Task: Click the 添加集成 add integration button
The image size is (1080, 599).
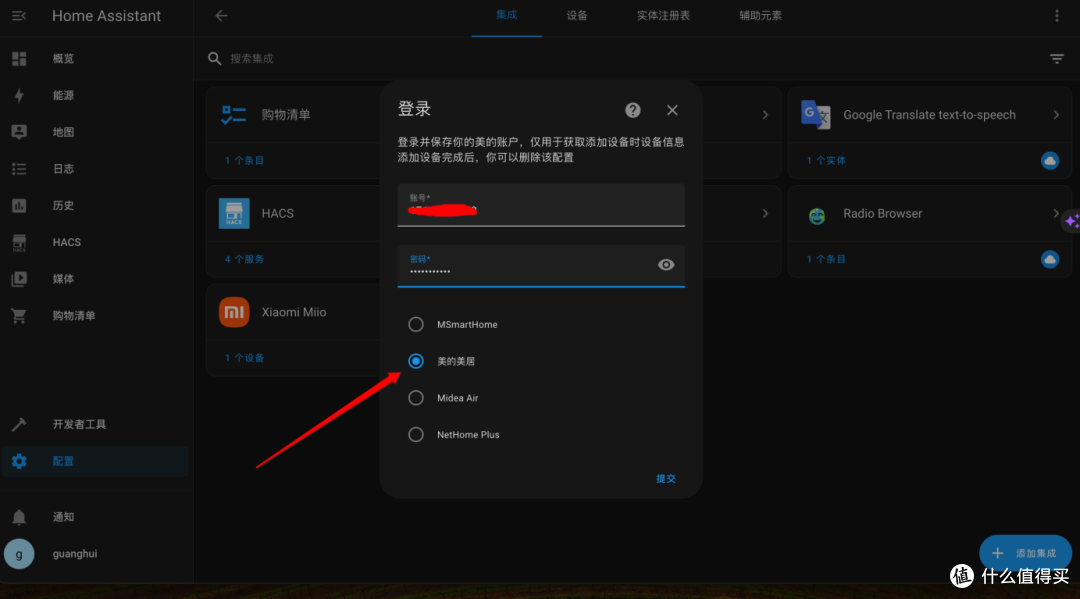Action: [1025, 554]
